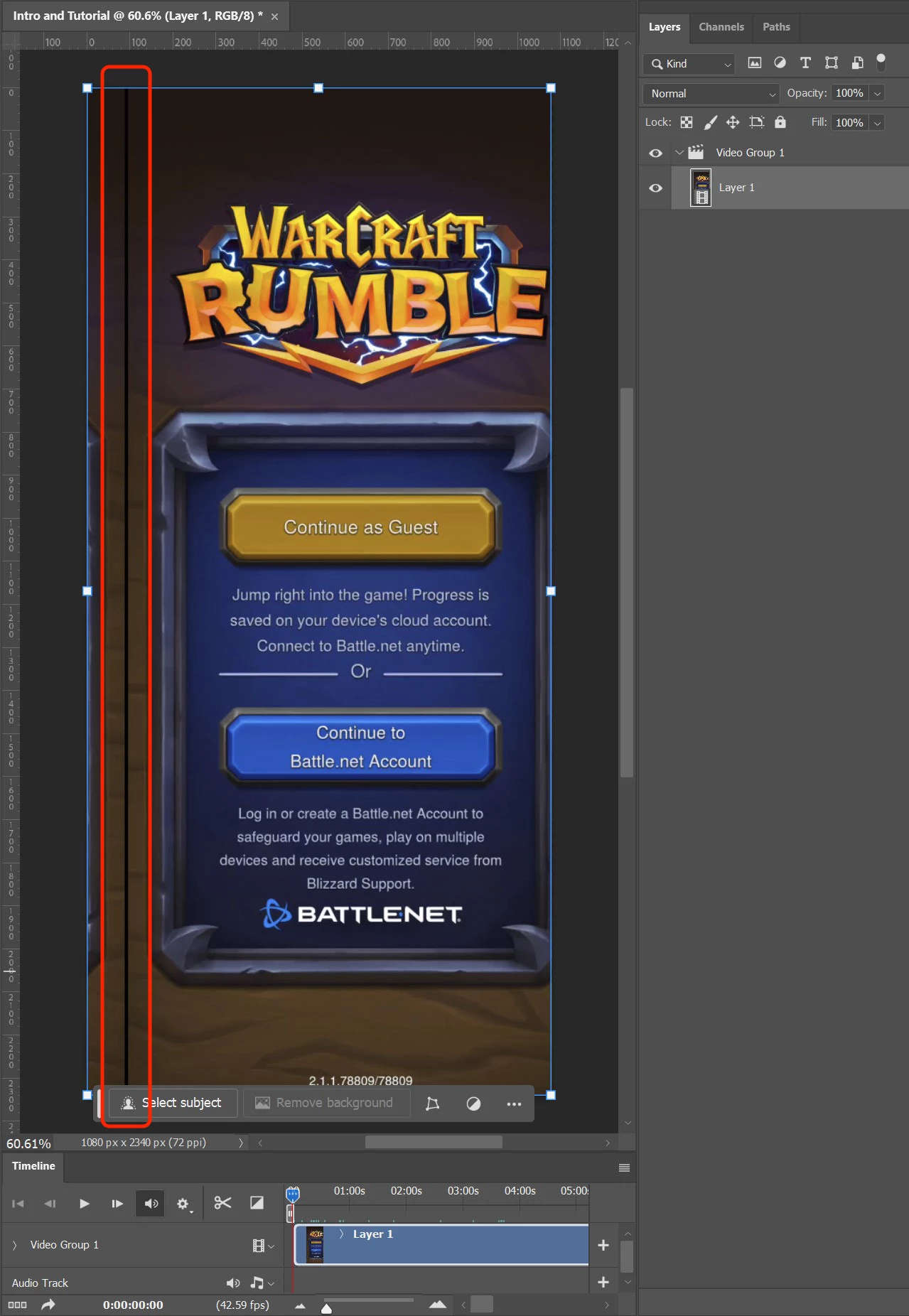Screen dimensions: 909x1316
Task: Filter layers by type layers icon
Action: pyautogui.click(x=805, y=63)
